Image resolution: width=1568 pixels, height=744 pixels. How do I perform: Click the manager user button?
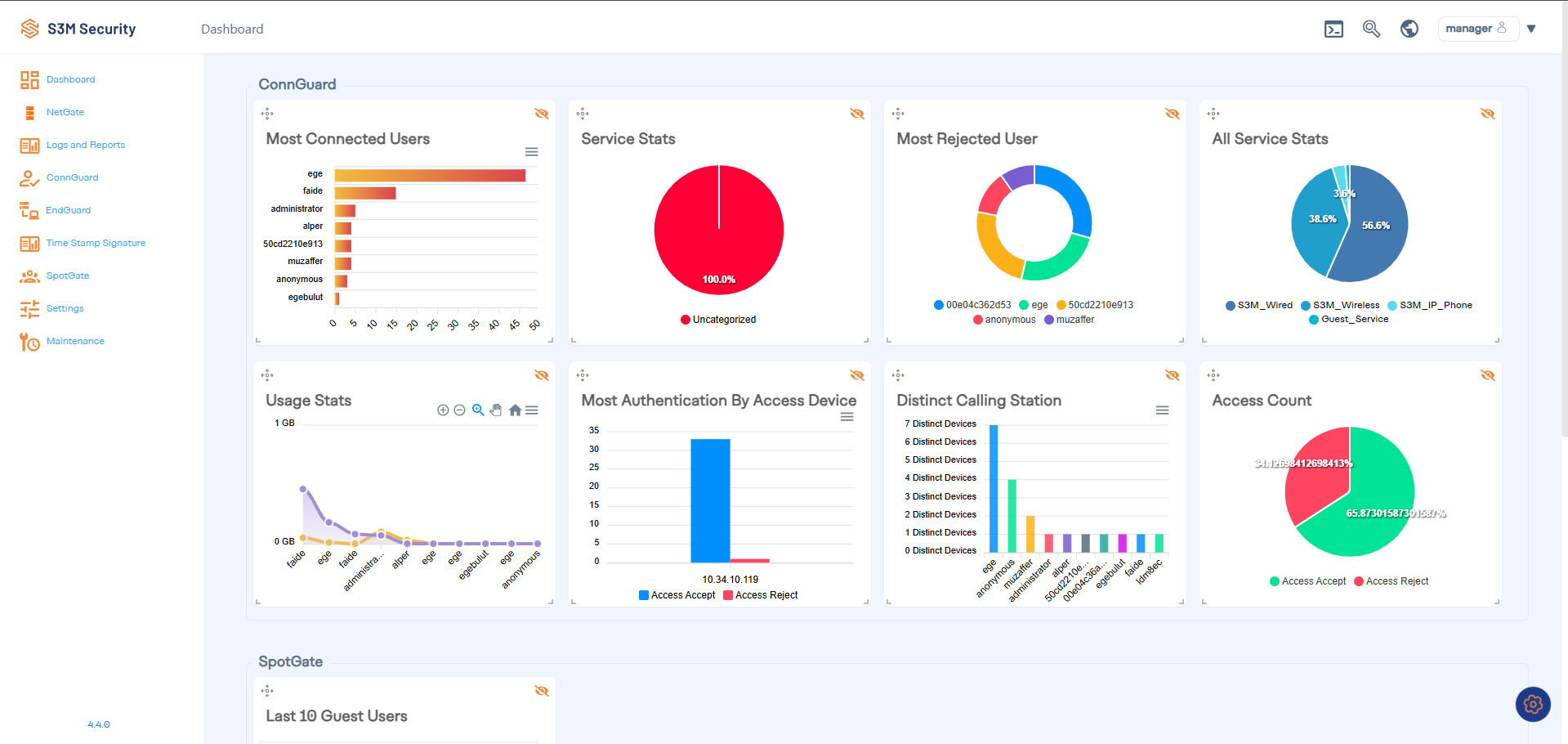click(x=1477, y=29)
